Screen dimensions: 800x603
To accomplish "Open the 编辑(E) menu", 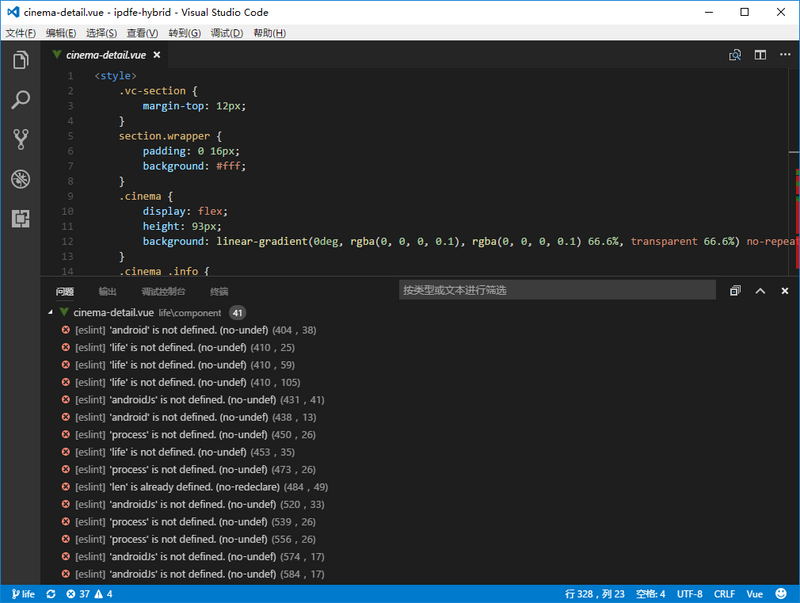I will pyautogui.click(x=61, y=33).
